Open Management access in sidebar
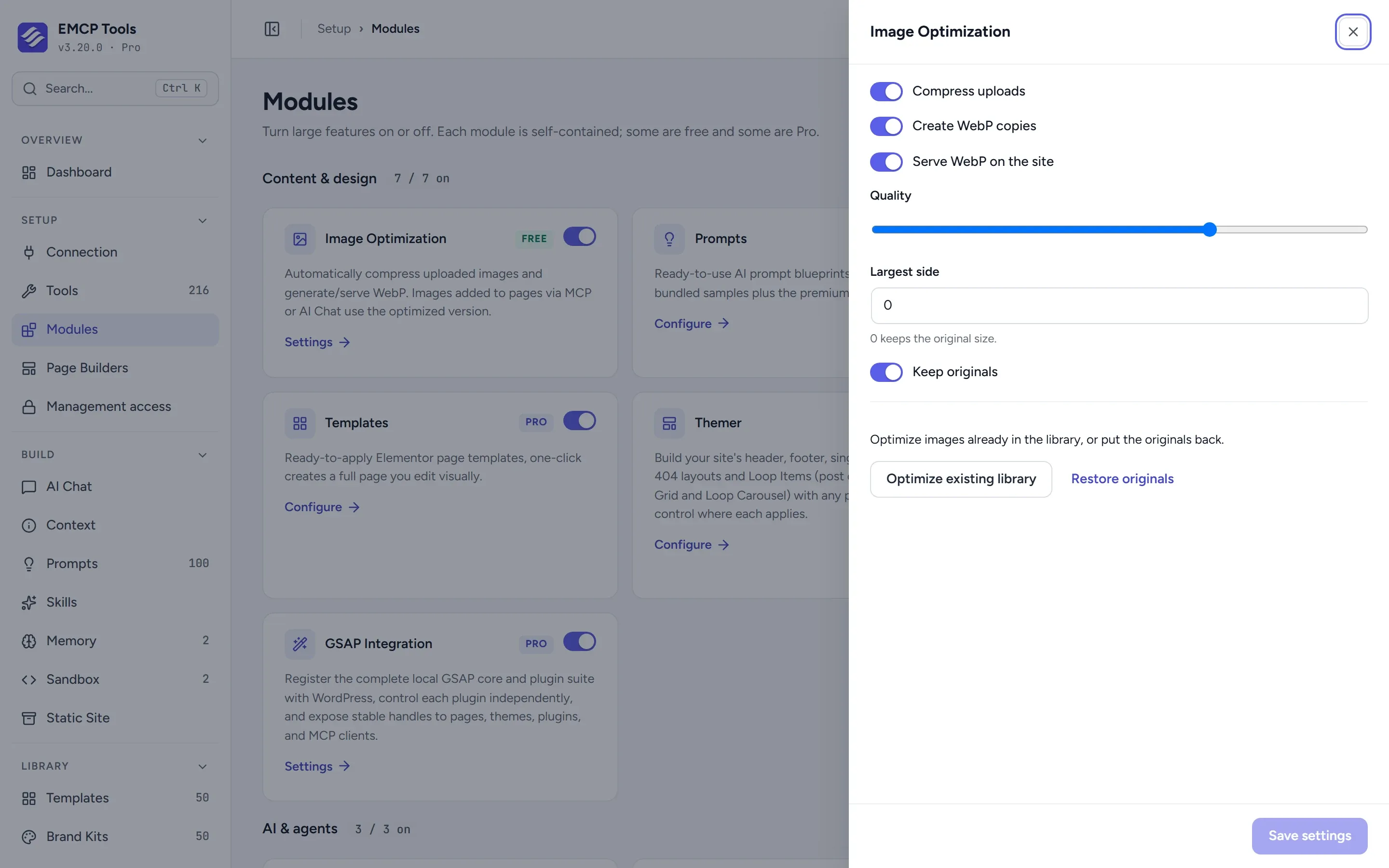 coord(115,407)
